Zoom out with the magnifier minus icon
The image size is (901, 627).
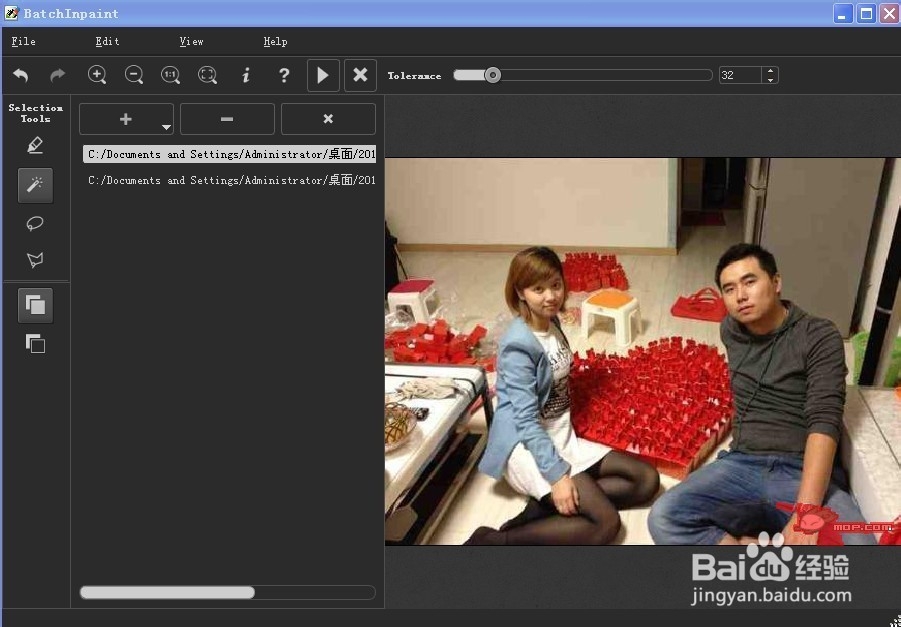point(134,75)
